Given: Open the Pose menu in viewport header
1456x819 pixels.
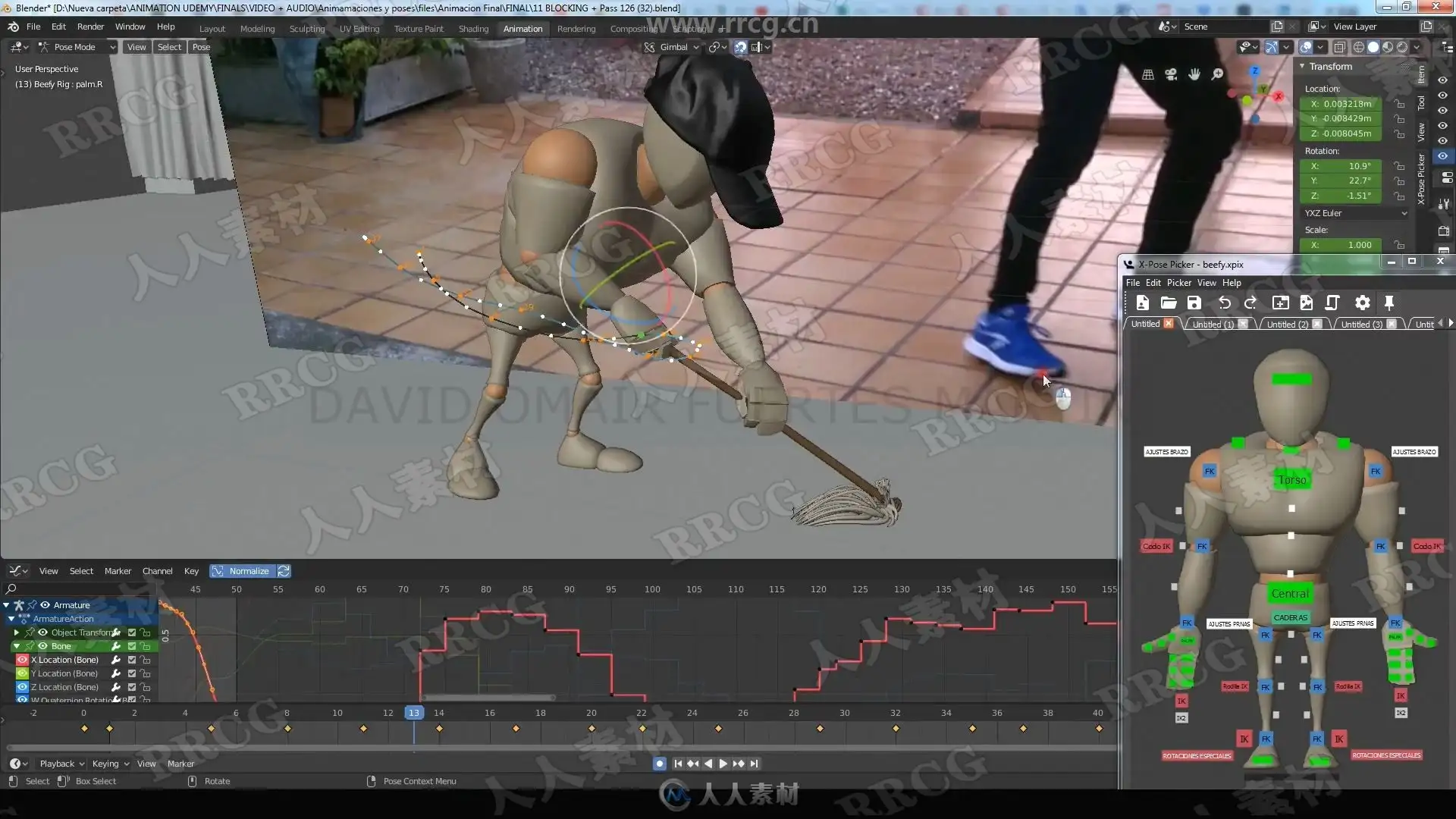Looking at the screenshot, I should point(201,47).
